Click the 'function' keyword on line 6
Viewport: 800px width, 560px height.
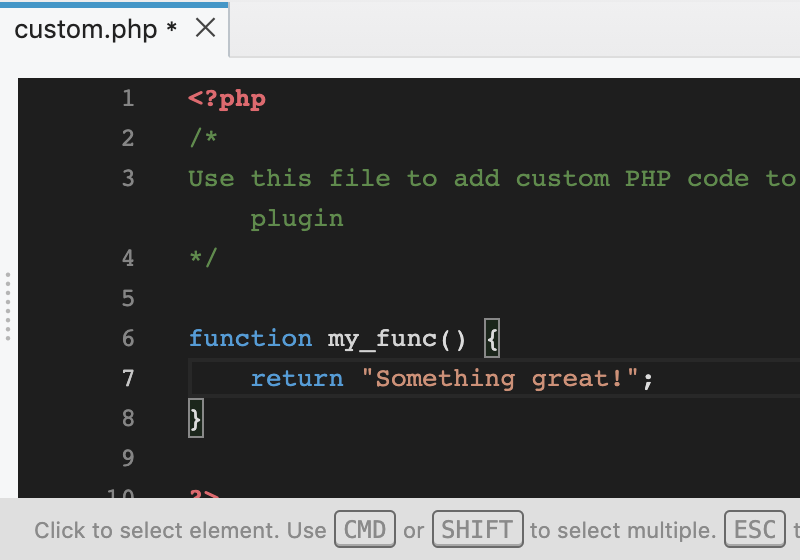[251, 338]
